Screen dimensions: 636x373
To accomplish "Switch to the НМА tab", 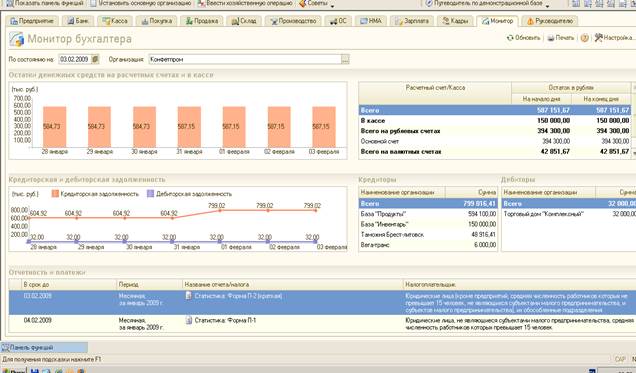I will point(371,21).
